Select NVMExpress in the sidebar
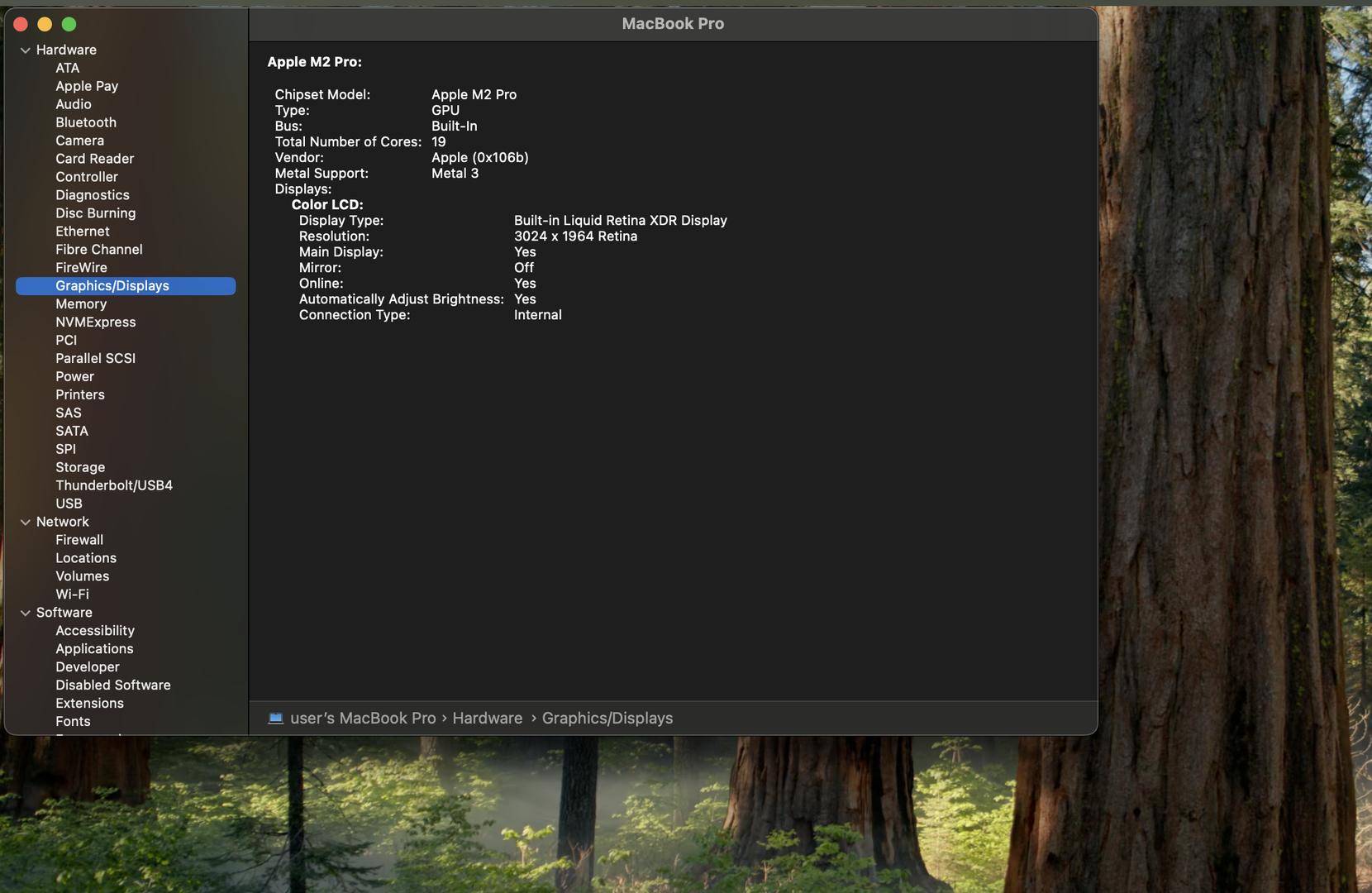Viewport: 1372px width, 893px height. point(96,323)
